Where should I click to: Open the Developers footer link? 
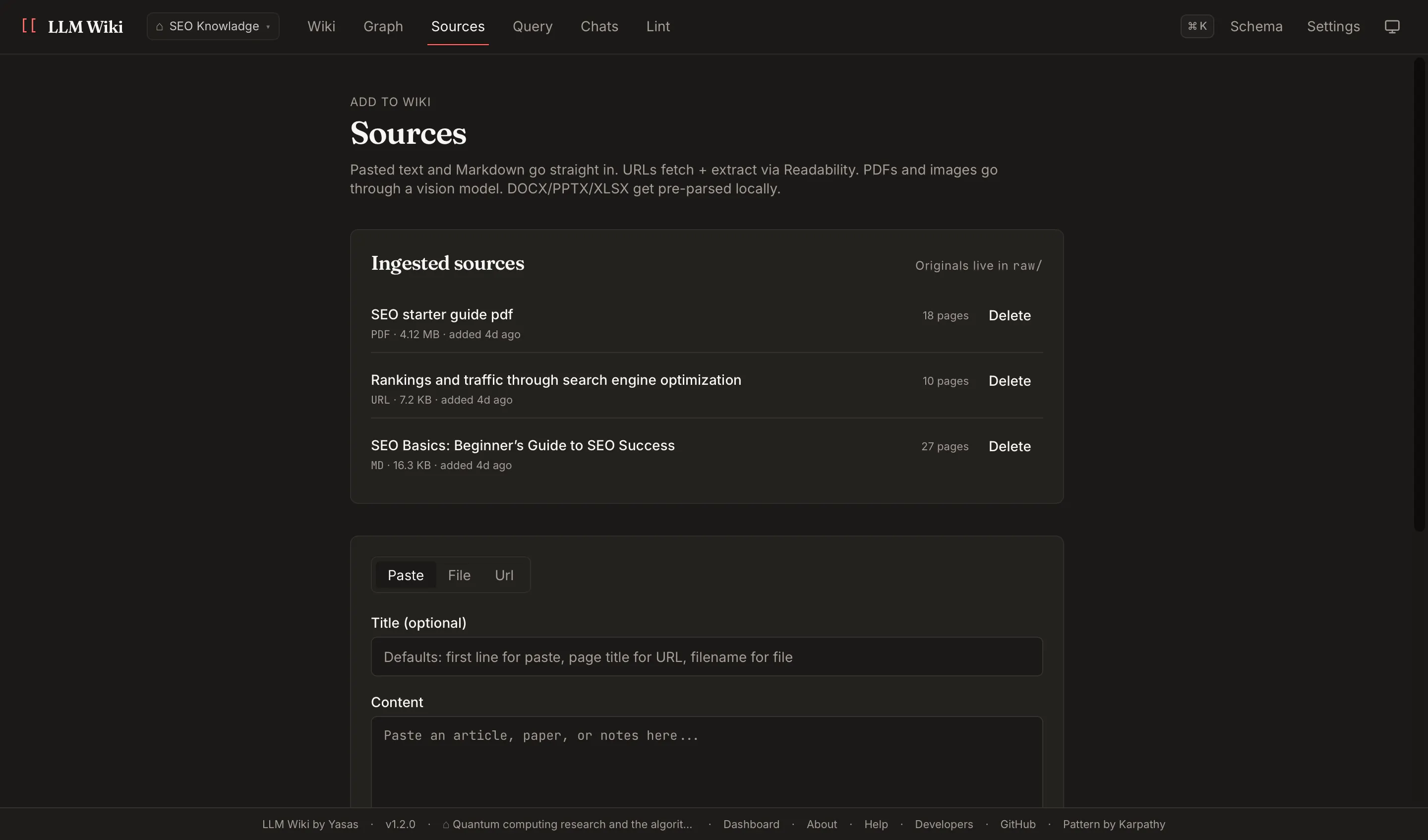[944, 824]
